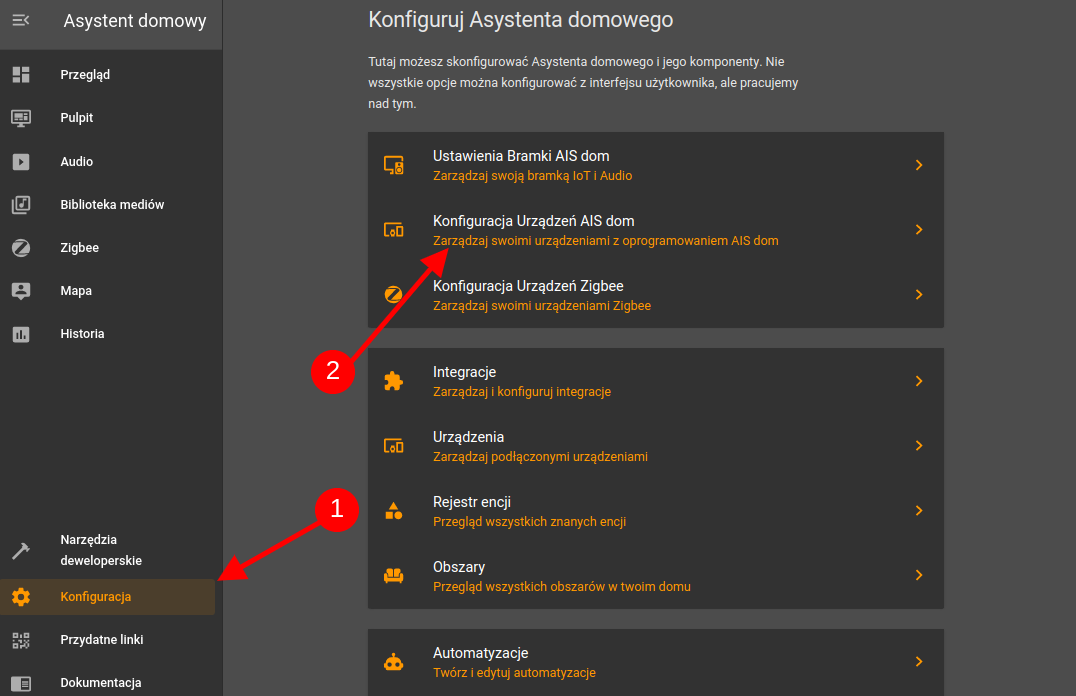Screen dimensions: 1076x696
Task: Click the Urządzenia devices icon
Action: pyautogui.click(x=393, y=446)
